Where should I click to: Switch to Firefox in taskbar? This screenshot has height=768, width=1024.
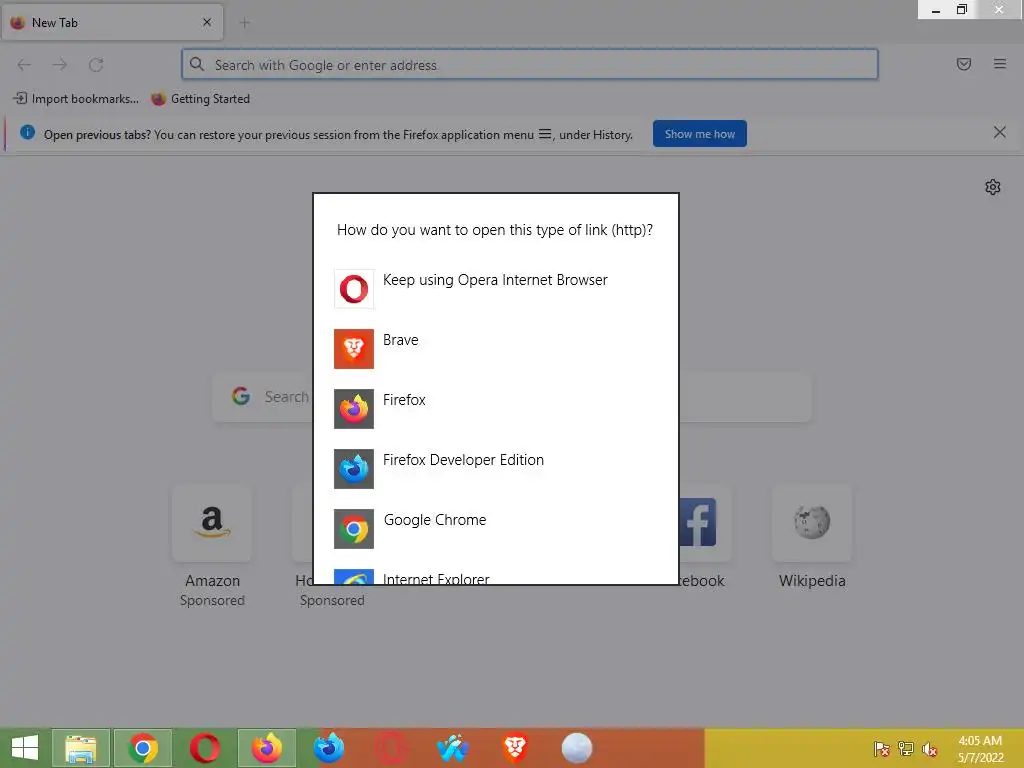pyautogui.click(x=266, y=748)
